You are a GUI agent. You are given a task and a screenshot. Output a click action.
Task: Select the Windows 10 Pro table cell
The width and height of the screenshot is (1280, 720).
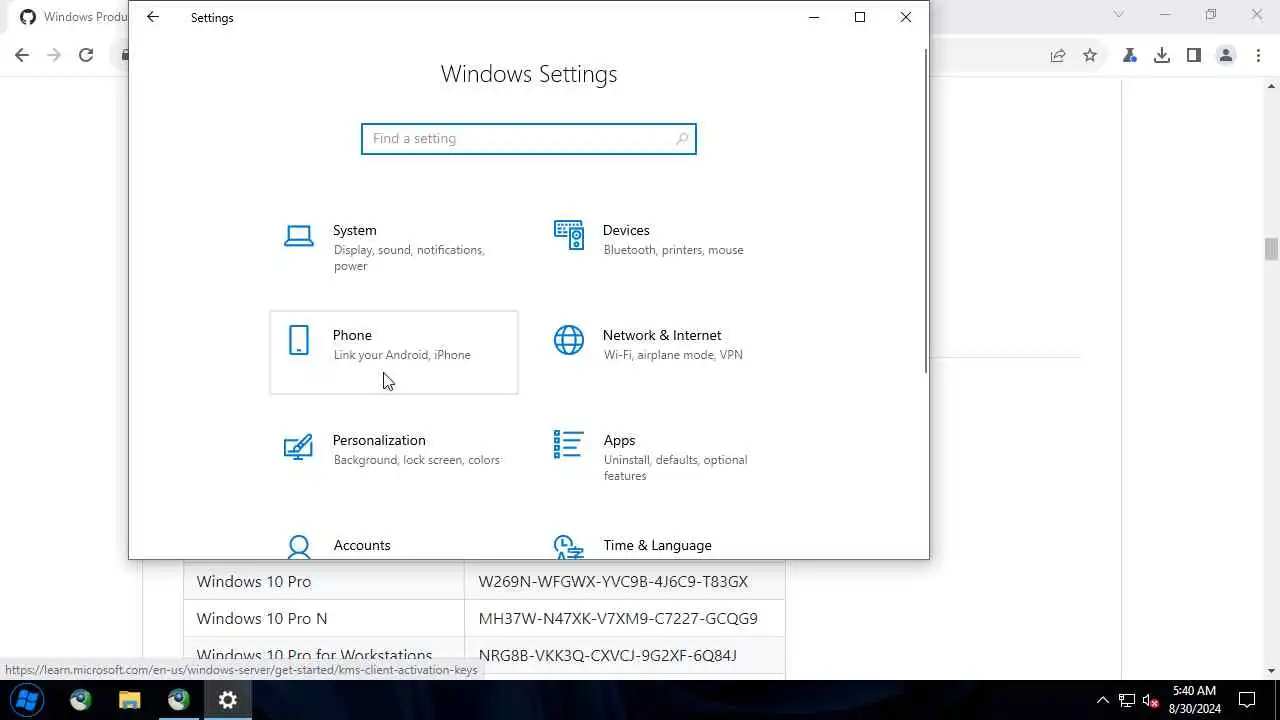tap(324, 581)
